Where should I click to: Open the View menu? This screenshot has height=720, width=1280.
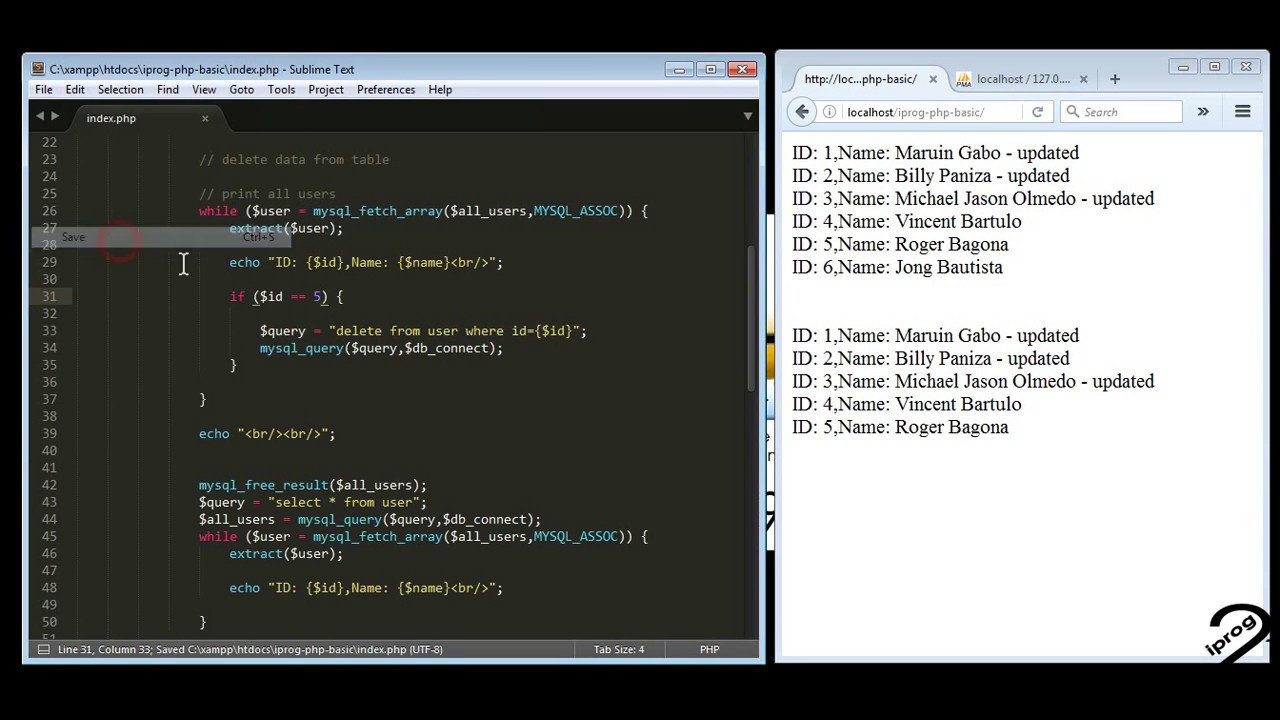[x=204, y=89]
